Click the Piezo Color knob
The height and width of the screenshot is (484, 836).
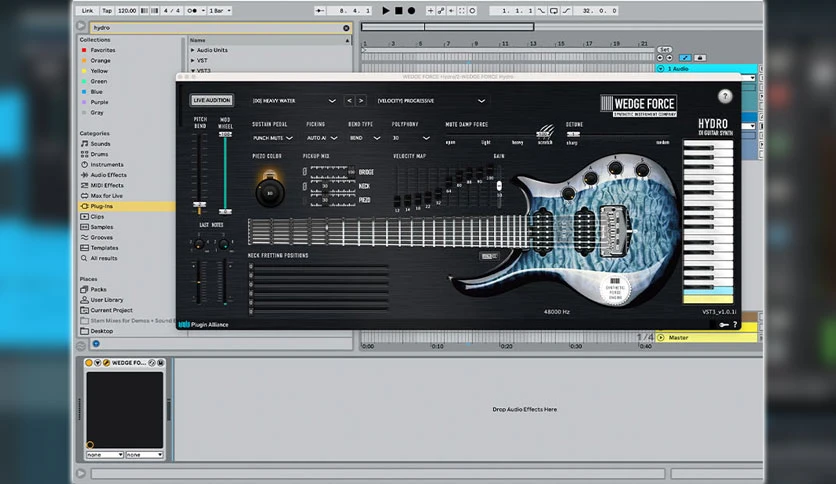tap(270, 192)
